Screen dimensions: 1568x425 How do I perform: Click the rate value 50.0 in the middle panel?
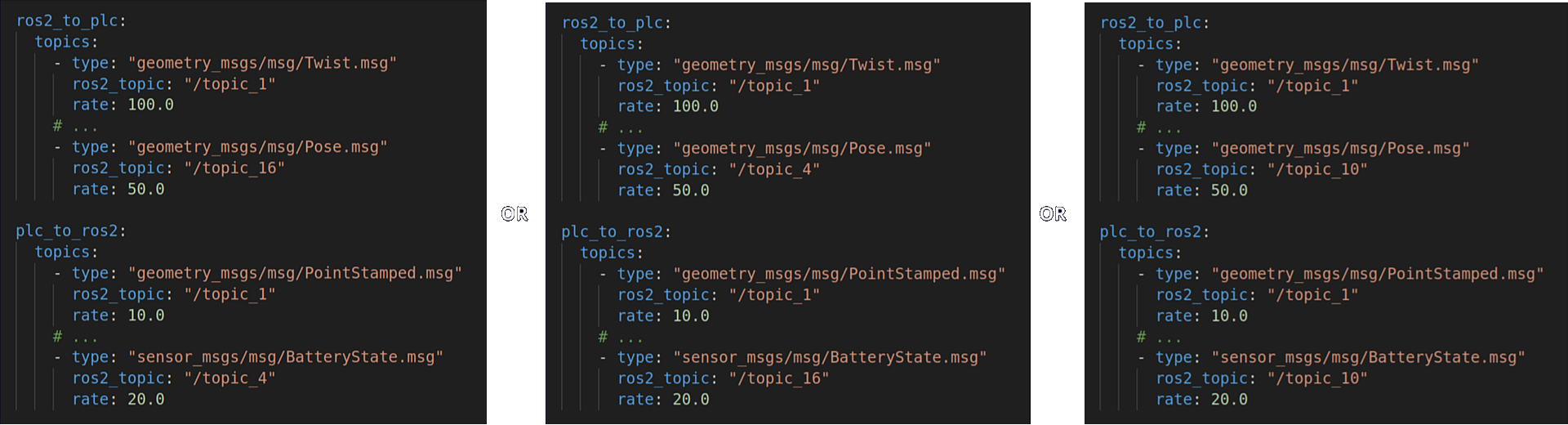[x=691, y=190]
